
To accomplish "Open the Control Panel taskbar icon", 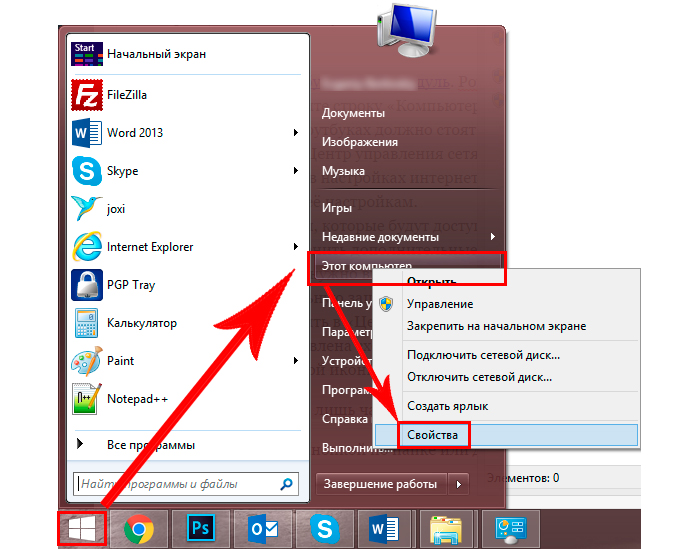I will 511,529.
